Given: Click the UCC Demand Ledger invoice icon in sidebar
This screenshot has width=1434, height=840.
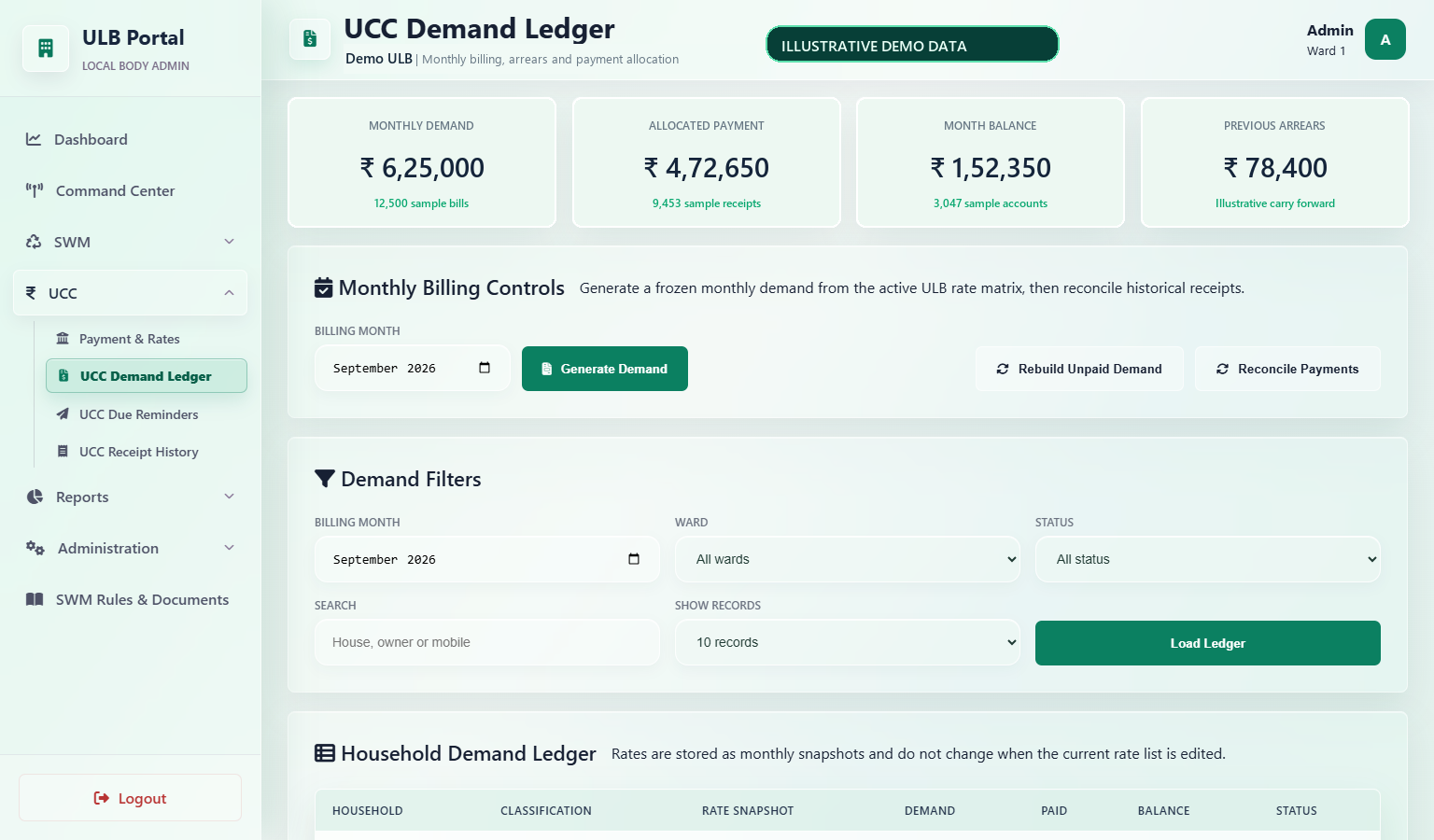Looking at the screenshot, I should [63, 376].
